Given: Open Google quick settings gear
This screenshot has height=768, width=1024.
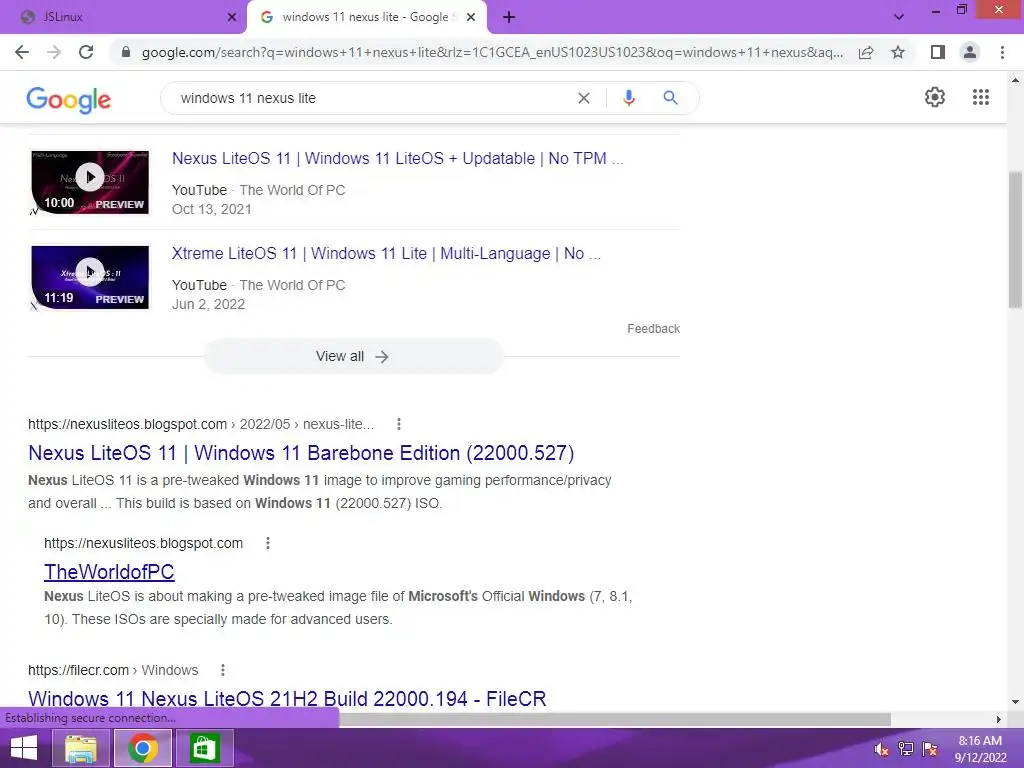Looking at the screenshot, I should 935,97.
